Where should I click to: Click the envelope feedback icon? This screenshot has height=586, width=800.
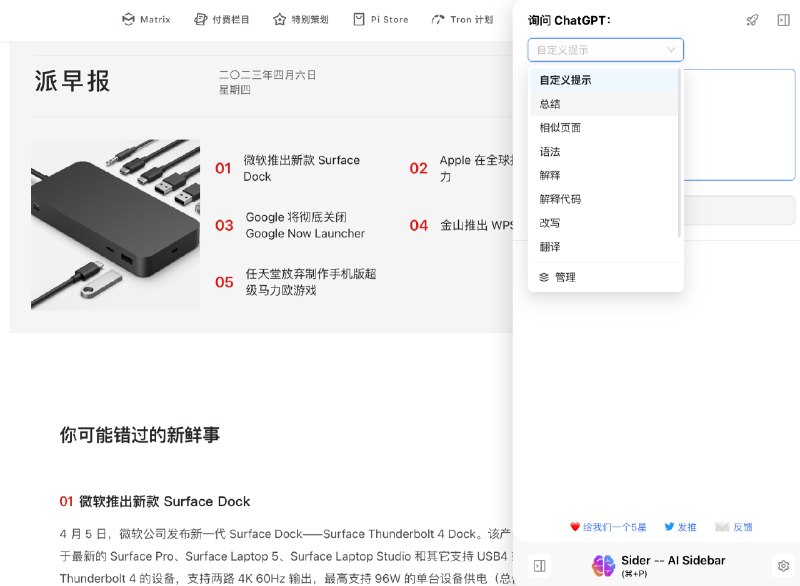click(722, 527)
